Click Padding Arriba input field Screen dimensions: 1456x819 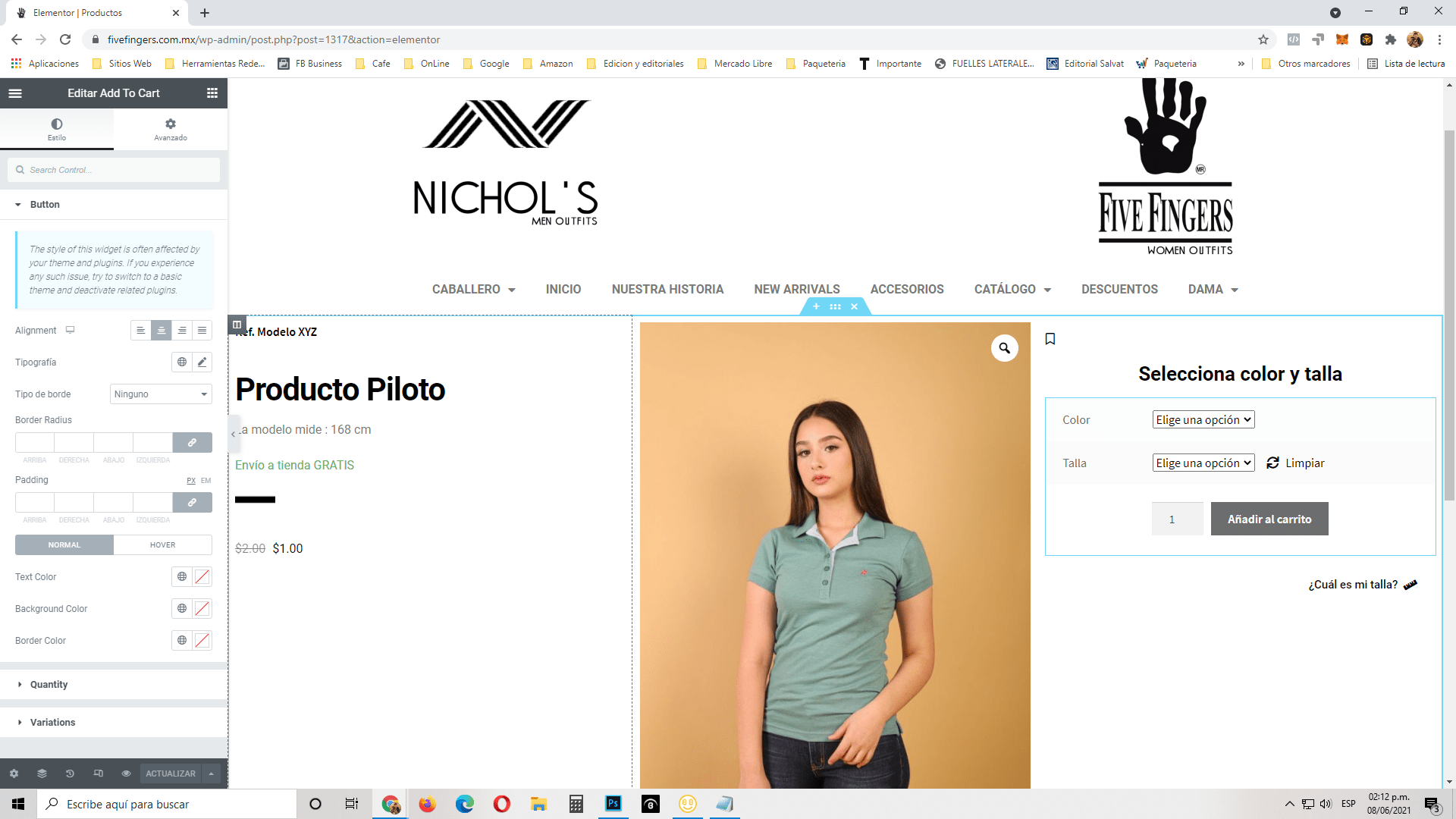[35, 502]
